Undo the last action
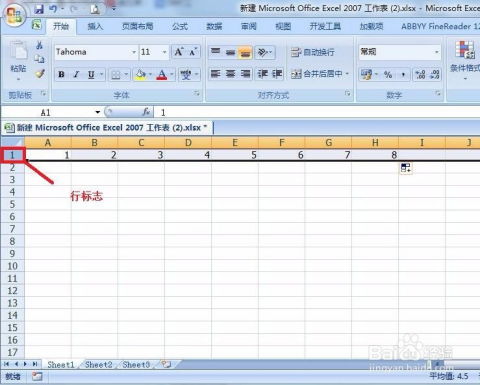 pos(53,9)
